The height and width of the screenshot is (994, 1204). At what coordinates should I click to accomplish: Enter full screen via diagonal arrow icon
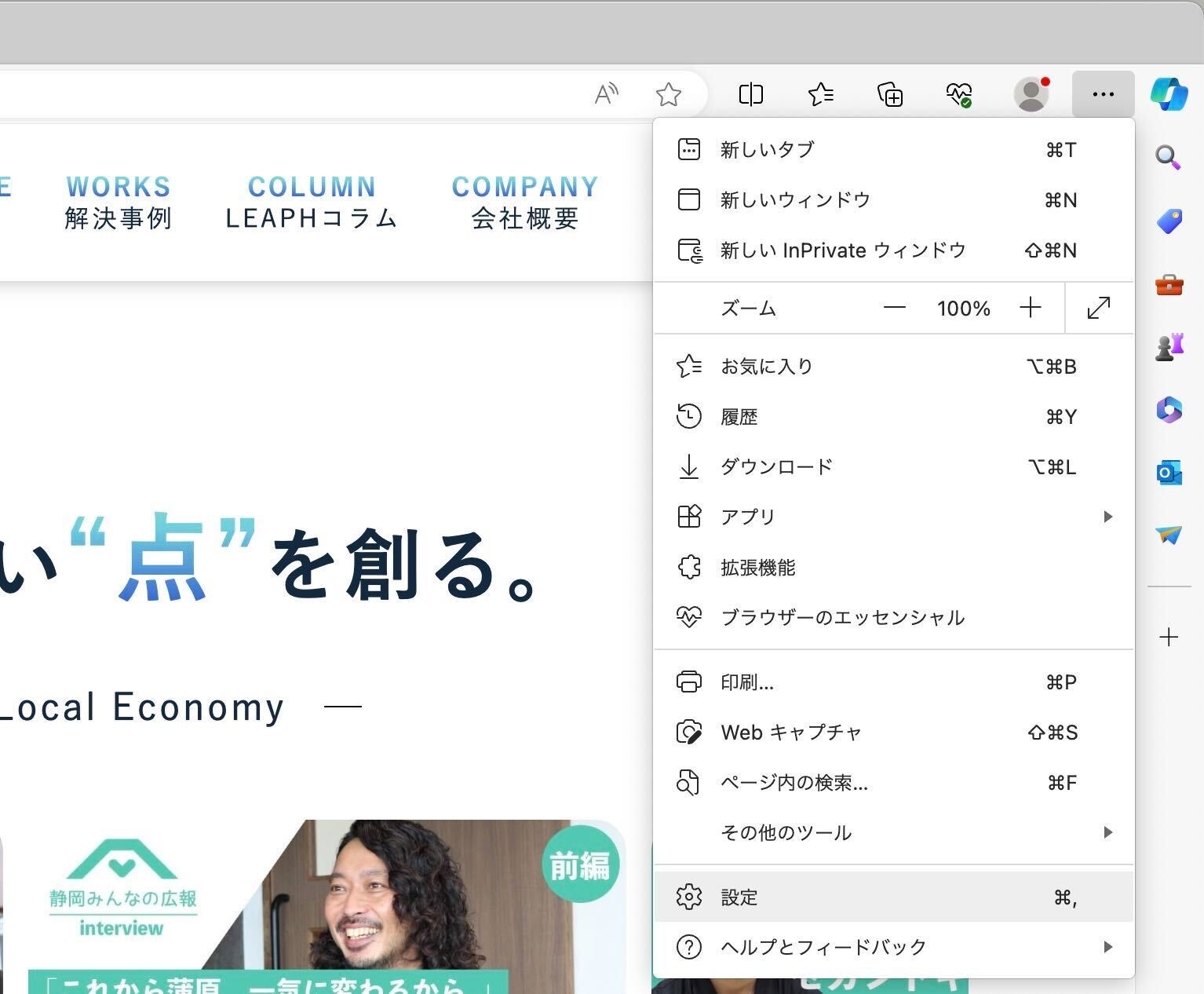1098,308
